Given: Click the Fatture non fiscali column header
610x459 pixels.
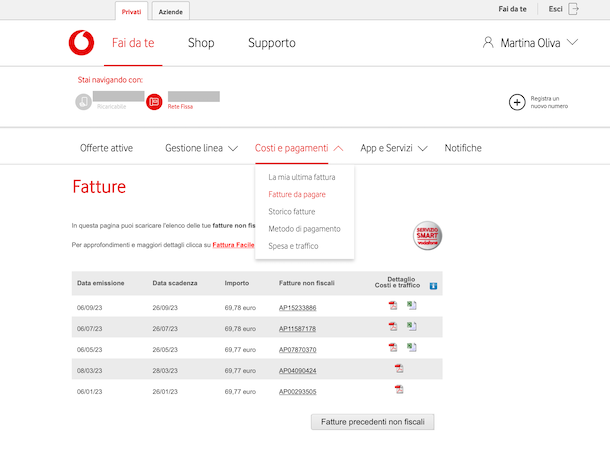Looking at the screenshot, I should [307, 283].
